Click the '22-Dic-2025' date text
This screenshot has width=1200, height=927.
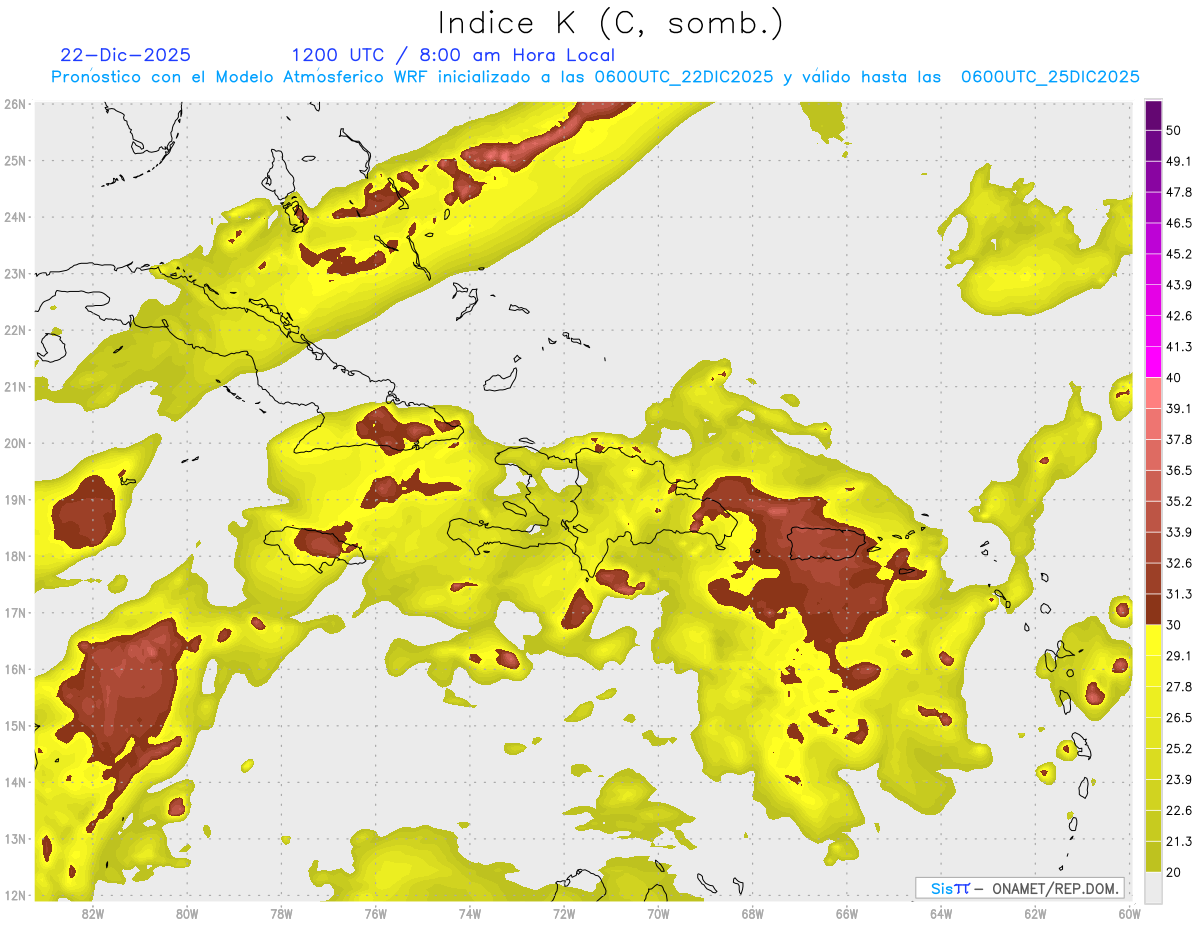pos(125,55)
